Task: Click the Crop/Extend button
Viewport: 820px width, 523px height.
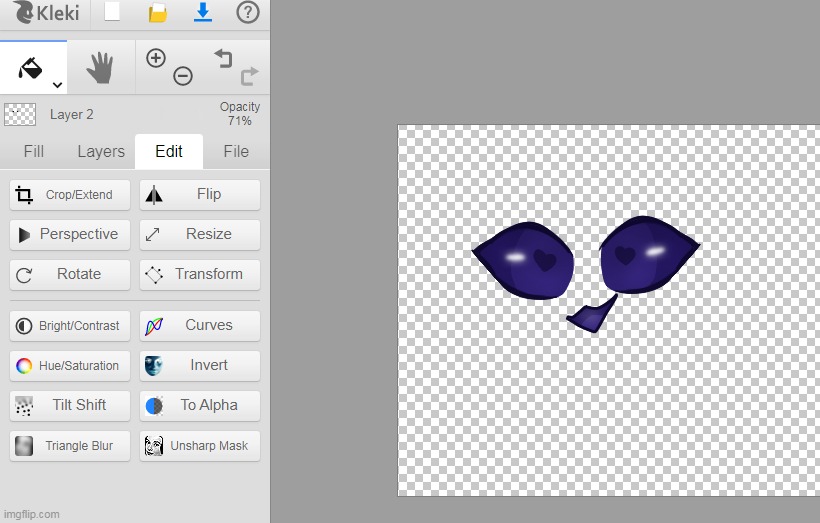Action: pos(70,195)
